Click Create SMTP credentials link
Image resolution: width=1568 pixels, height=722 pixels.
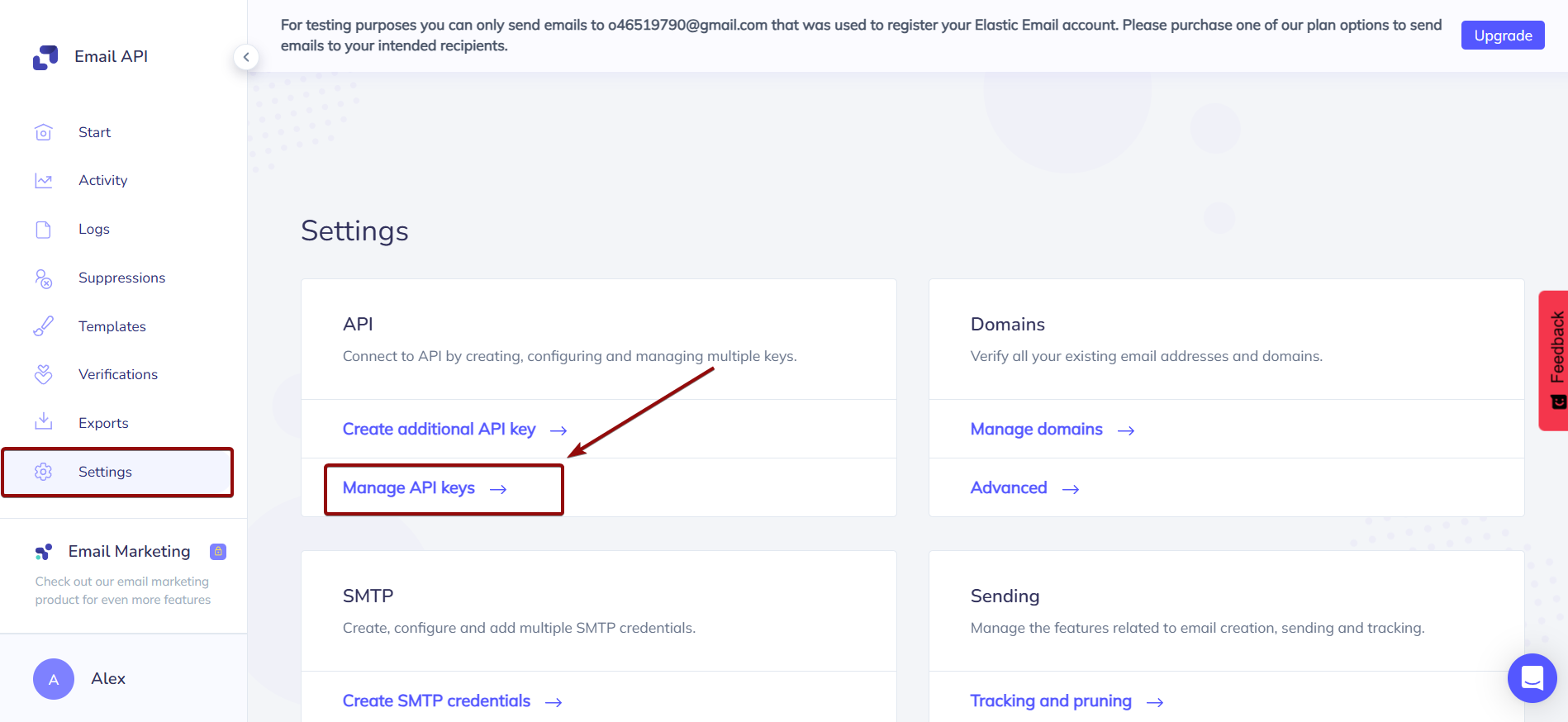(x=436, y=701)
